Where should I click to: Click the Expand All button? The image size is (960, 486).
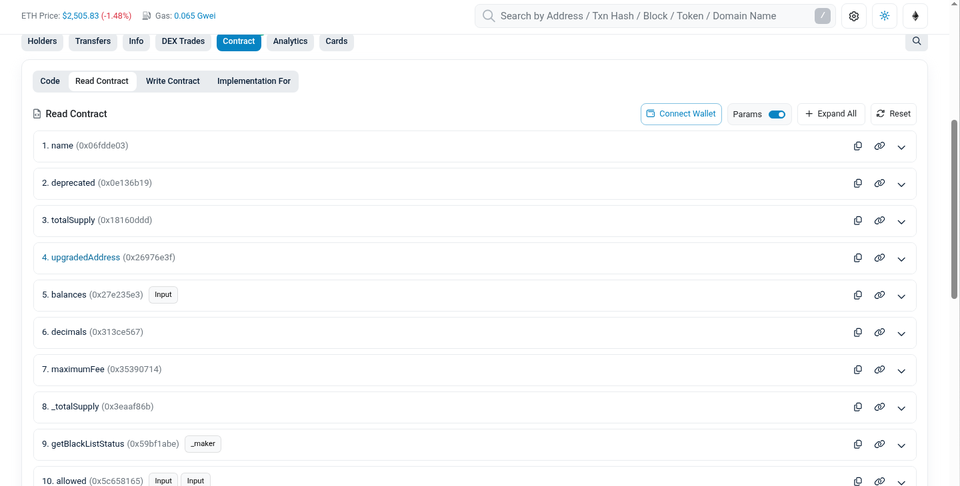pyautogui.click(x=831, y=114)
